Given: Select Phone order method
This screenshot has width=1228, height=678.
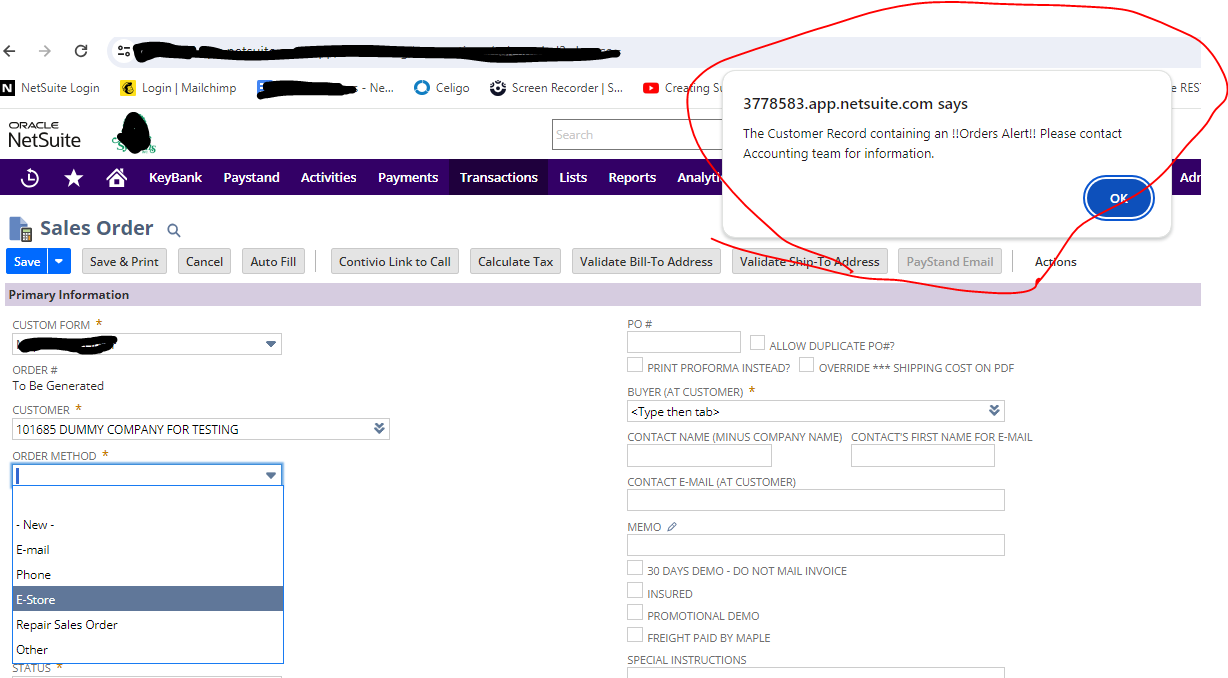Looking at the screenshot, I should (148, 574).
